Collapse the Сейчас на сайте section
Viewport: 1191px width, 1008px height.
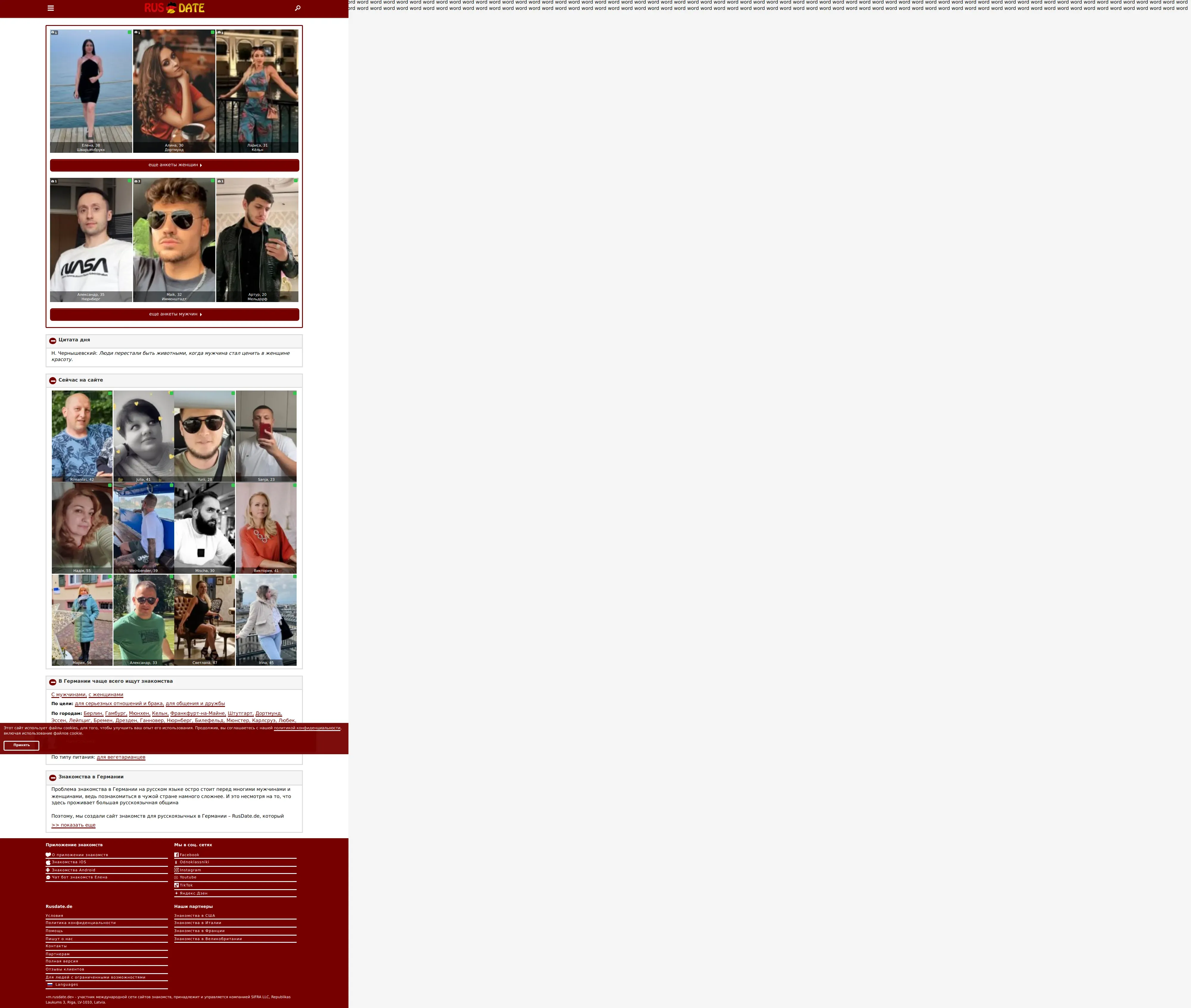(52, 381)
